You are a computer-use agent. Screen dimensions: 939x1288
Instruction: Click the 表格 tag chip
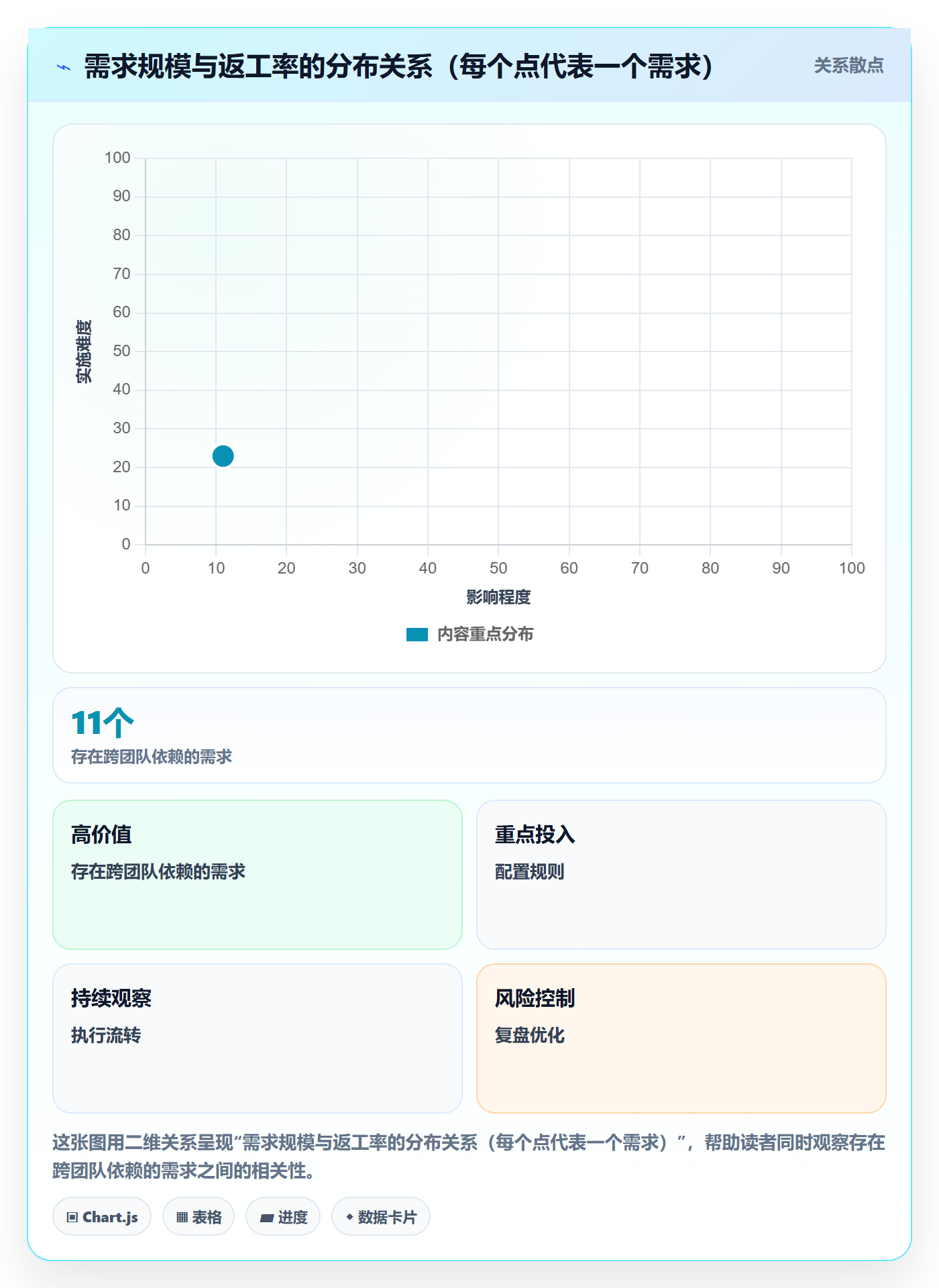[199, 1217]
